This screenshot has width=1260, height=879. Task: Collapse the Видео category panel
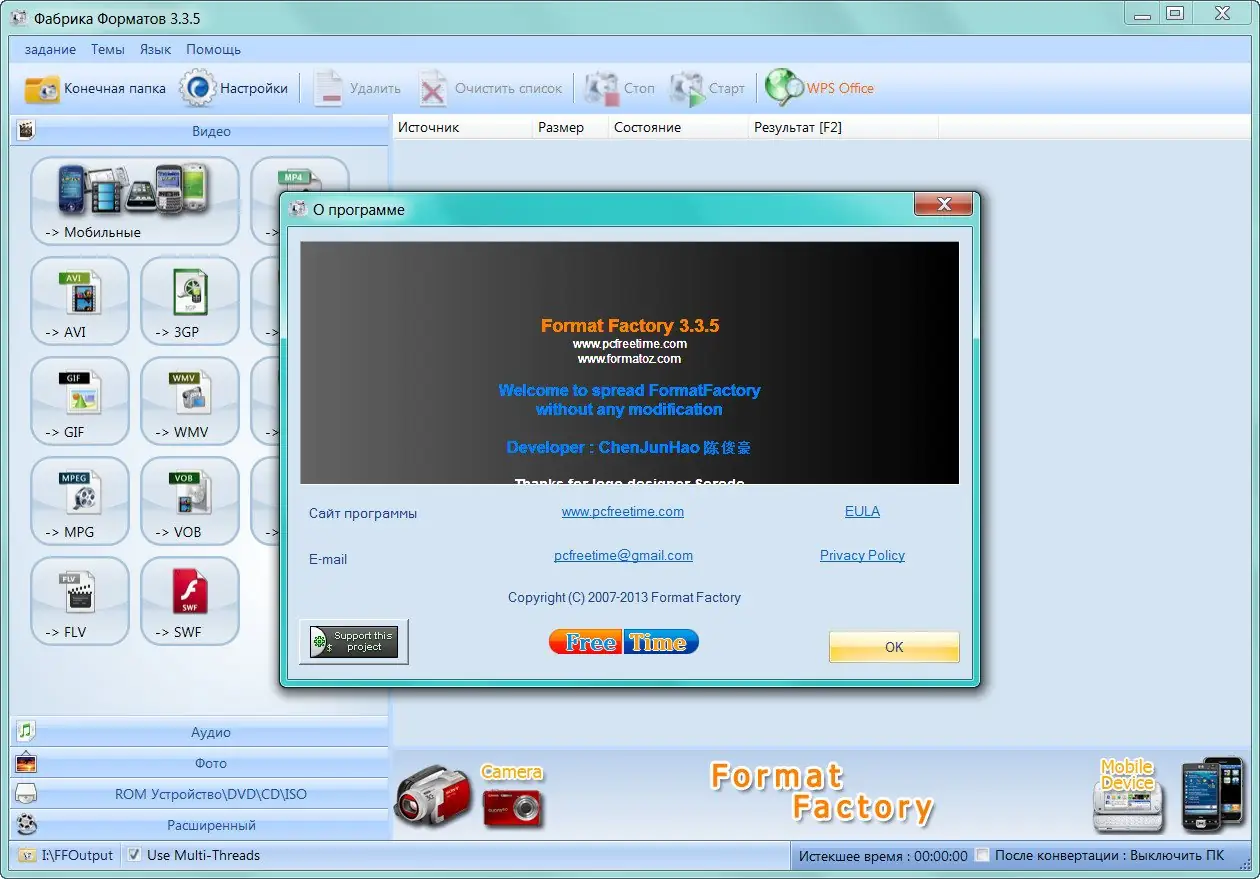(200, 131)
